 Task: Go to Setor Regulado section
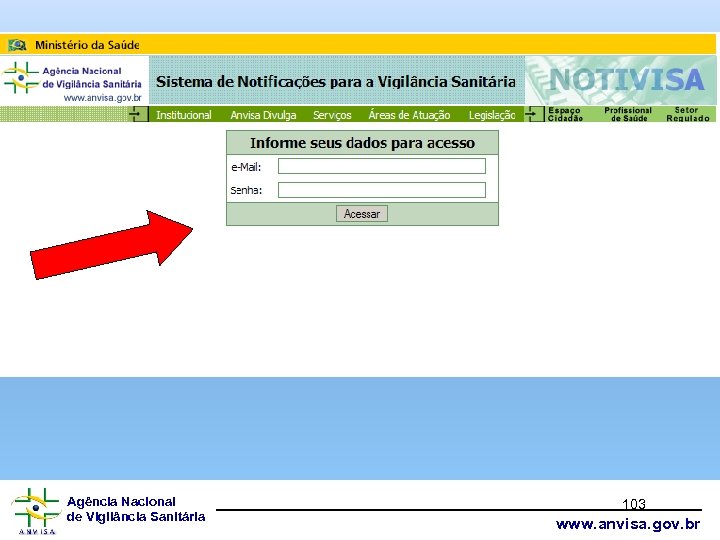coord(687,114)
